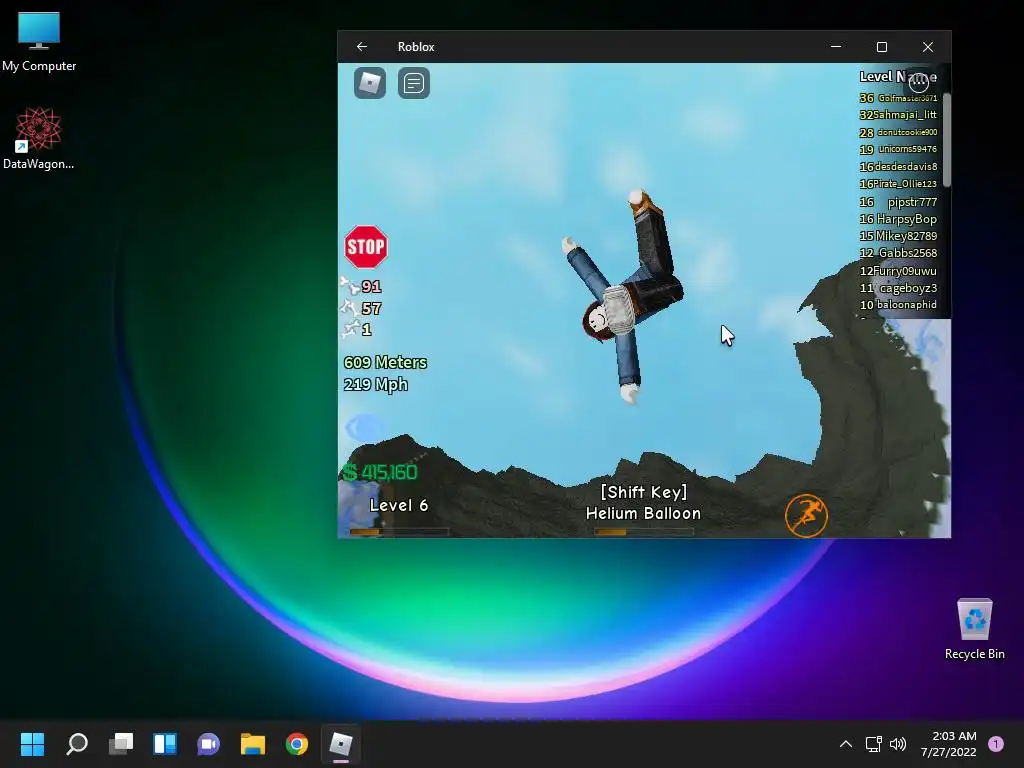Select player Furry09uwu in leaderboard
Image resolution: width=1024 pixels, height=768 pixels.
[904, 270]
